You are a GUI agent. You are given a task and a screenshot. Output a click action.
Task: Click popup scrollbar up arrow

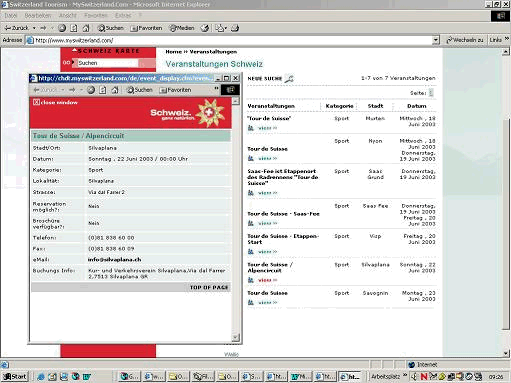point(236,101)
